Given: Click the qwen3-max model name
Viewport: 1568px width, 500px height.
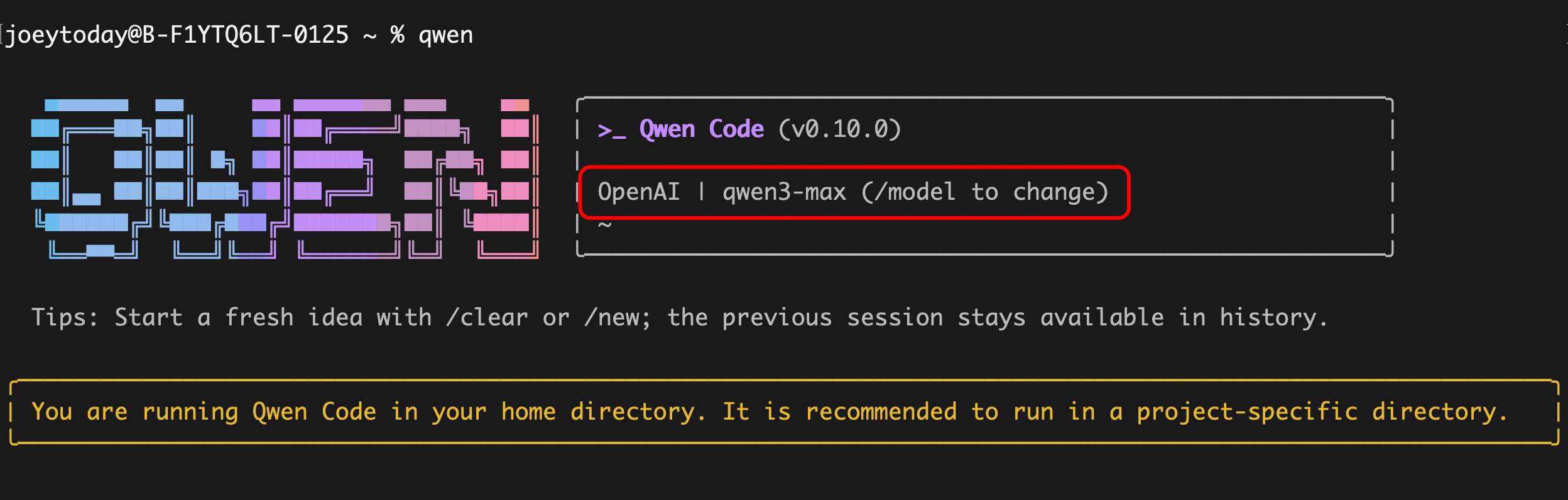Looking at the screenshot, I should click(x=784, y=192).
